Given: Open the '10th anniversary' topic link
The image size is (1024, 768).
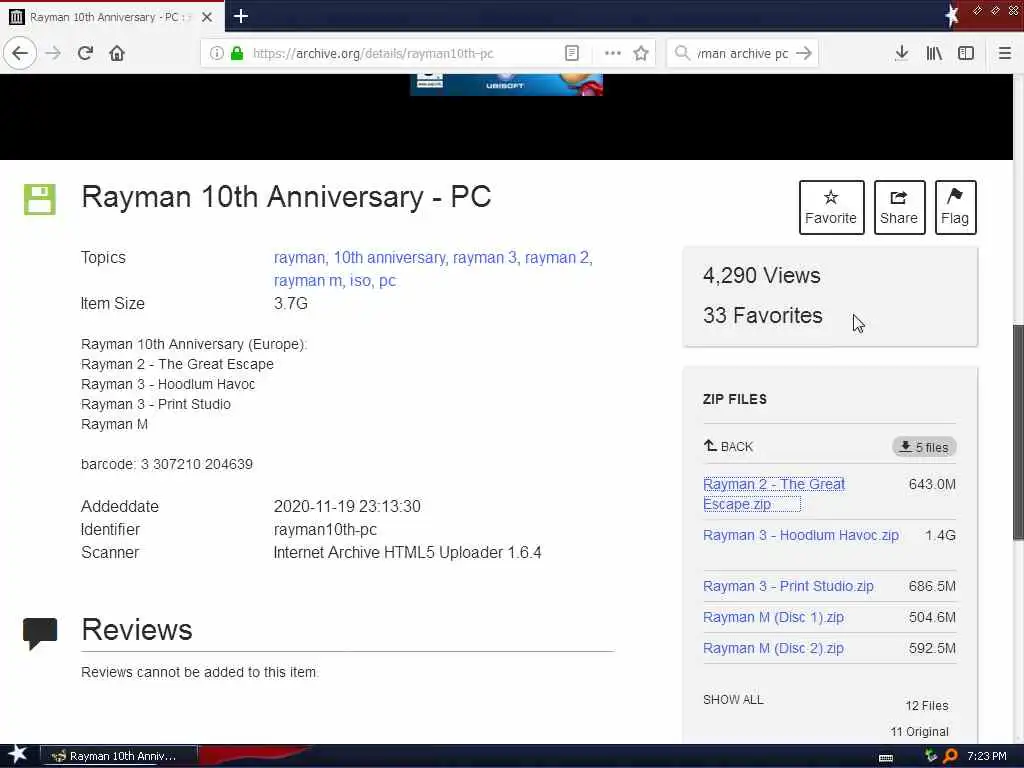Looking at the screenshot, I should (390, 257).
